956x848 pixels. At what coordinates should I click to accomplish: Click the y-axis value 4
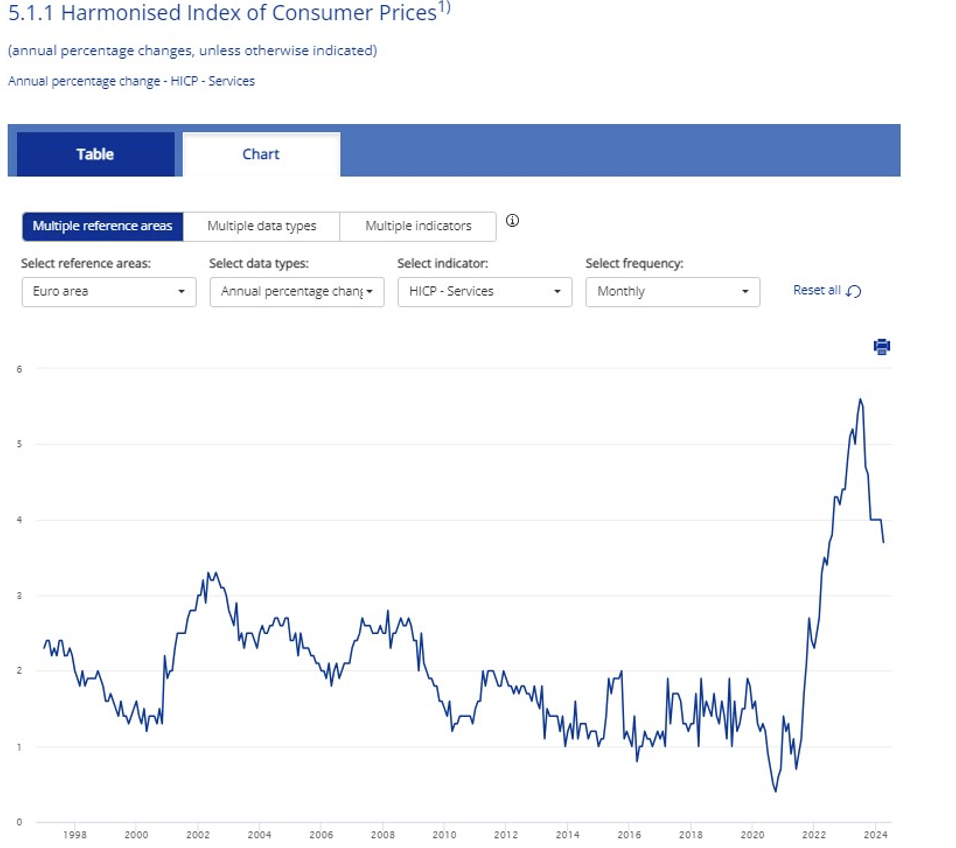click(20, 520)
